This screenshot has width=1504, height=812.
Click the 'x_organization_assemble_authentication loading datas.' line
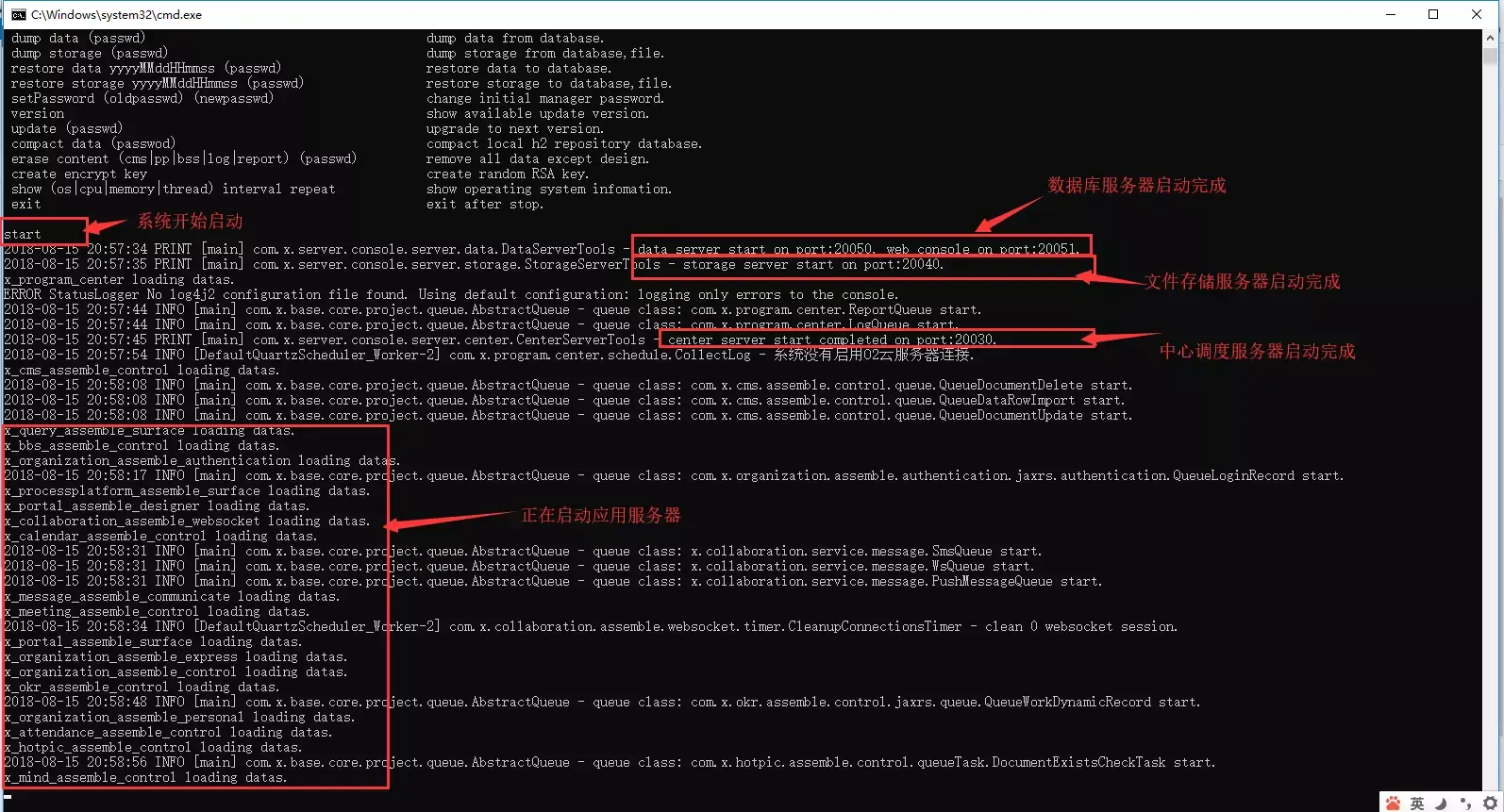(202, 461)
